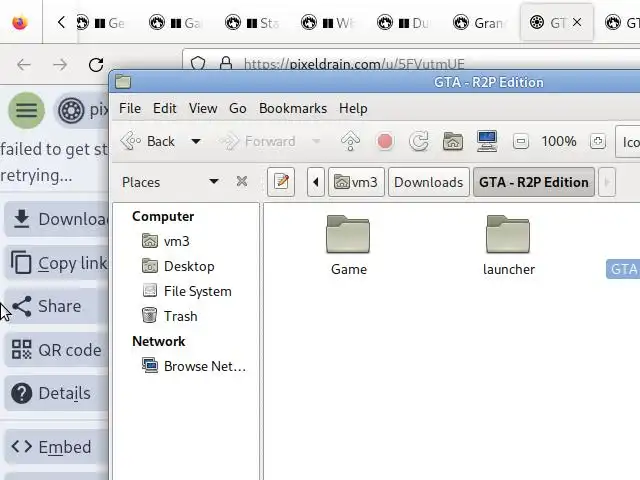The image size is (640, 480).
Task: Open the shield tracking protection icon
Action: [198, 64]
